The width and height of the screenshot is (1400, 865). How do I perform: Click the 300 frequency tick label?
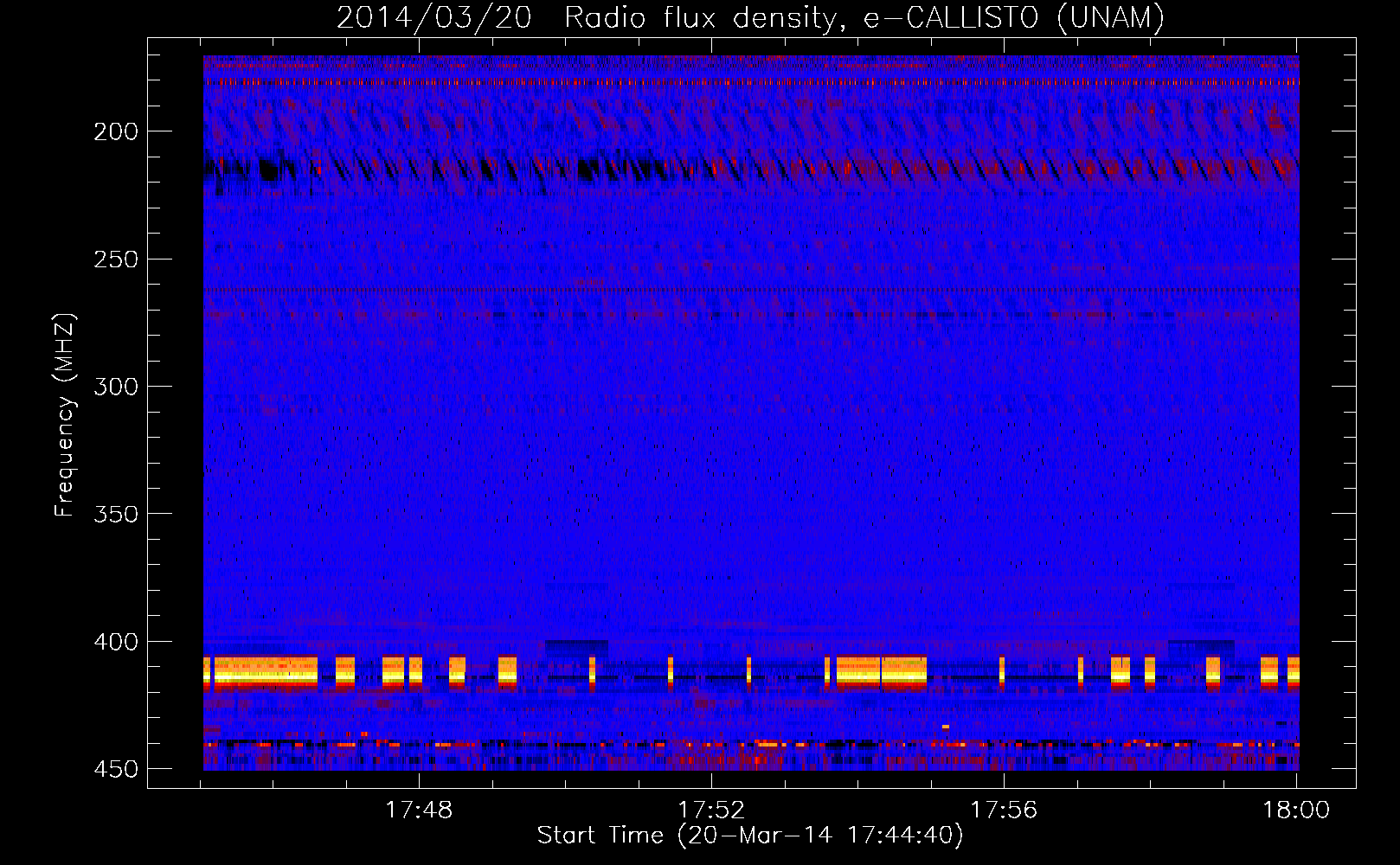coord(116,387)
